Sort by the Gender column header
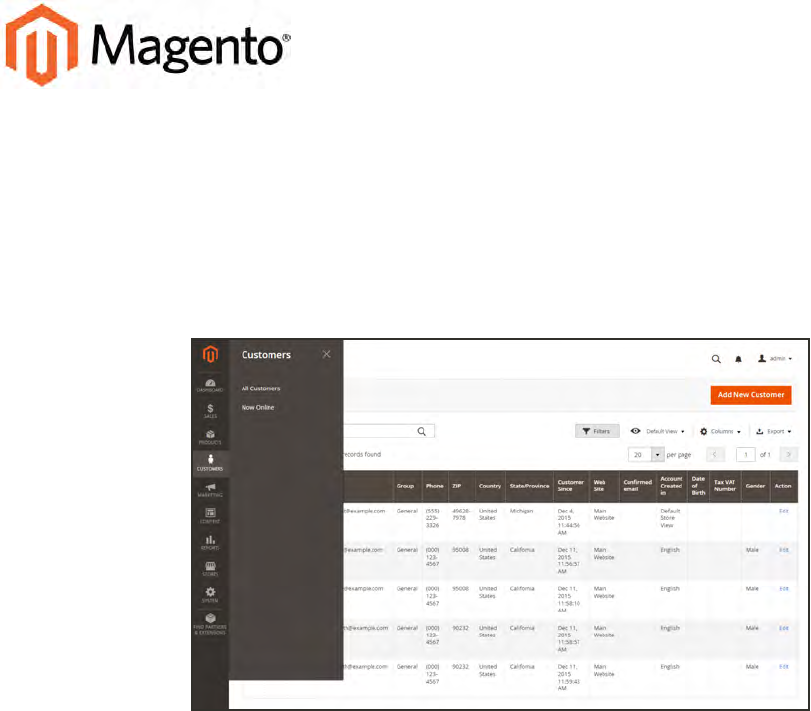811x711 pixels. click(x=756, y=486)
